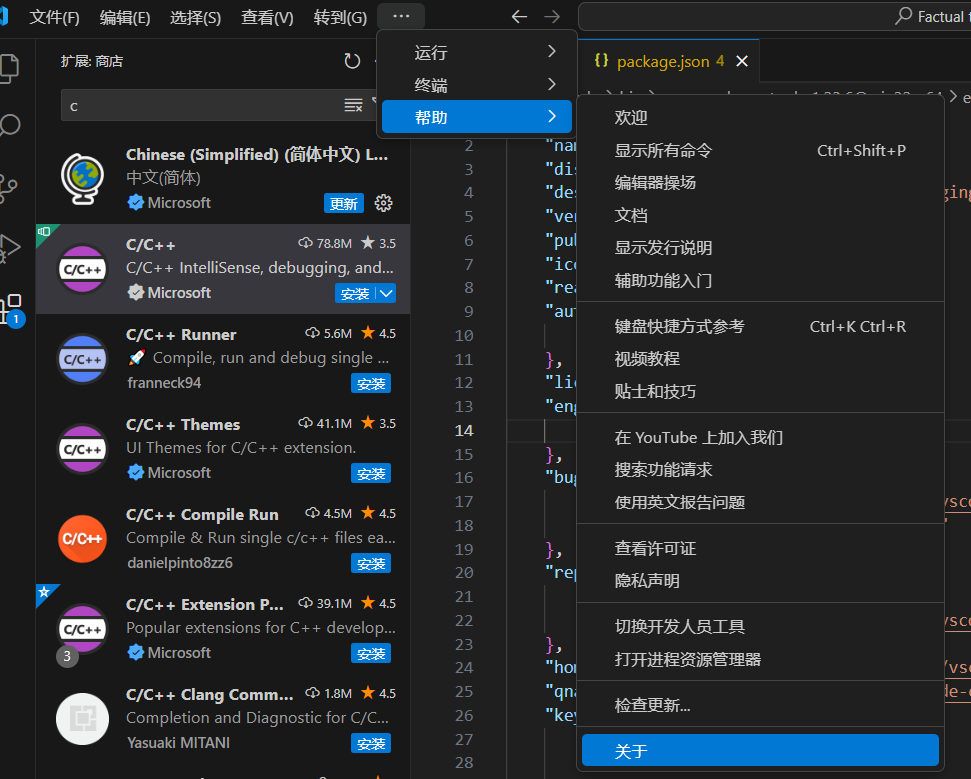Click the C/C++ Themes extension logo
This screenshot has width=971, height=779.
82,449
